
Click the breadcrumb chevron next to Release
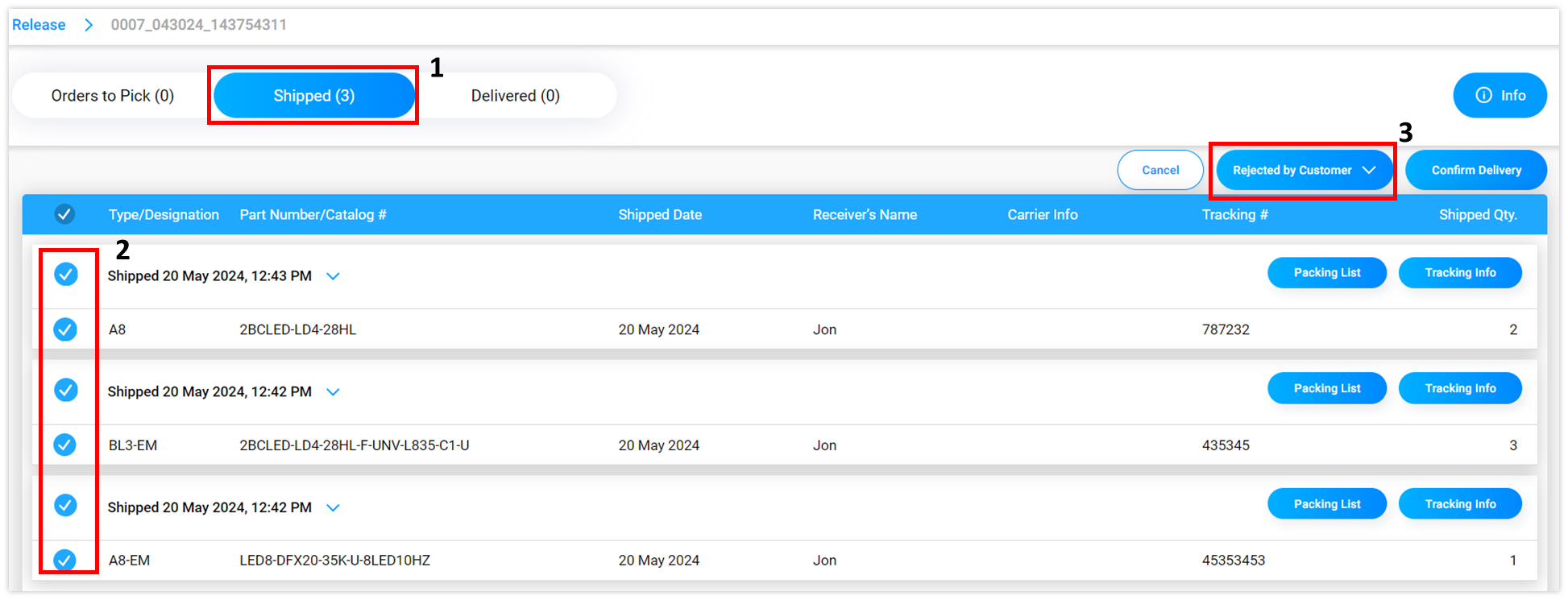pyautogui.click(x=89, y=24)
